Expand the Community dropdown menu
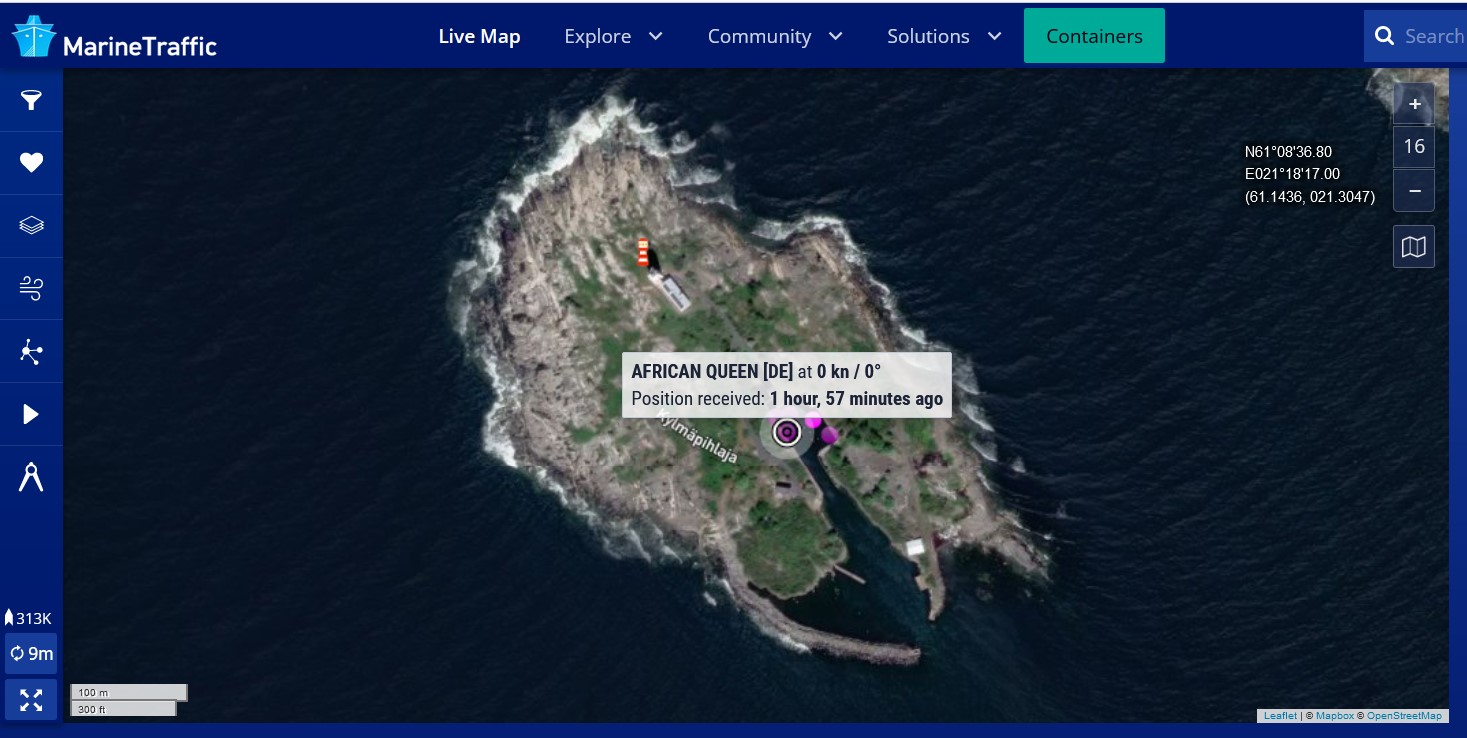 point(774,37)
